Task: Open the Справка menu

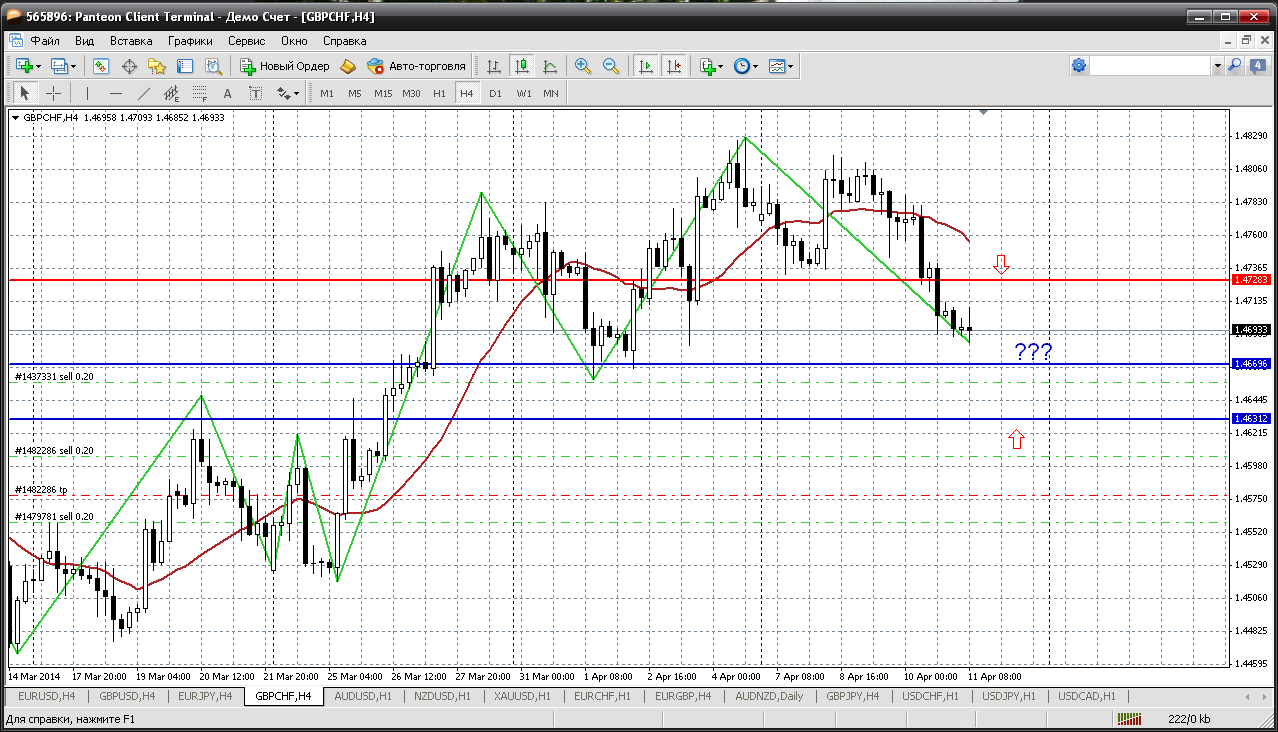Action: 344,41
